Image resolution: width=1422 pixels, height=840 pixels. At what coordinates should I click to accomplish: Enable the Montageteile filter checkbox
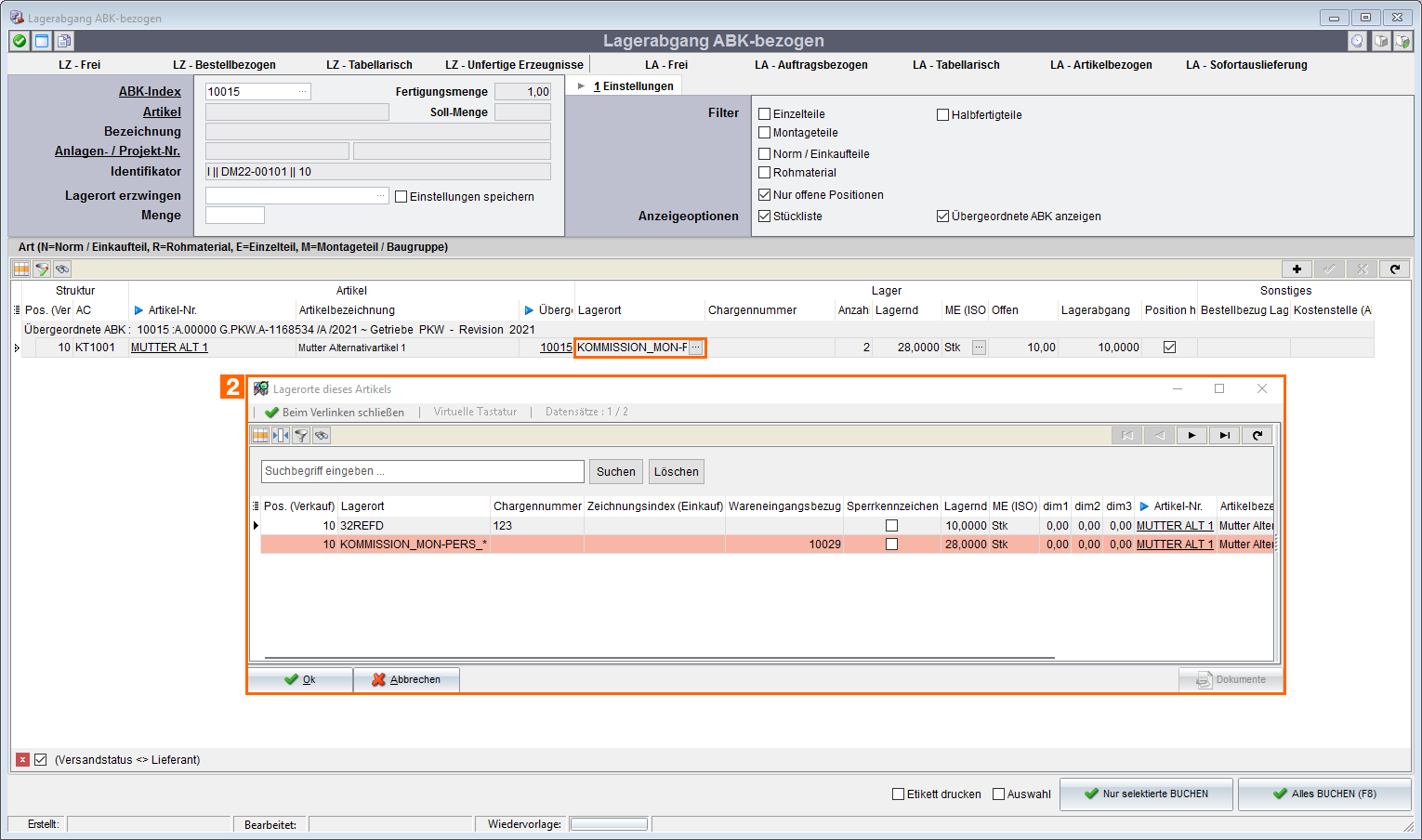pos(765,133)
